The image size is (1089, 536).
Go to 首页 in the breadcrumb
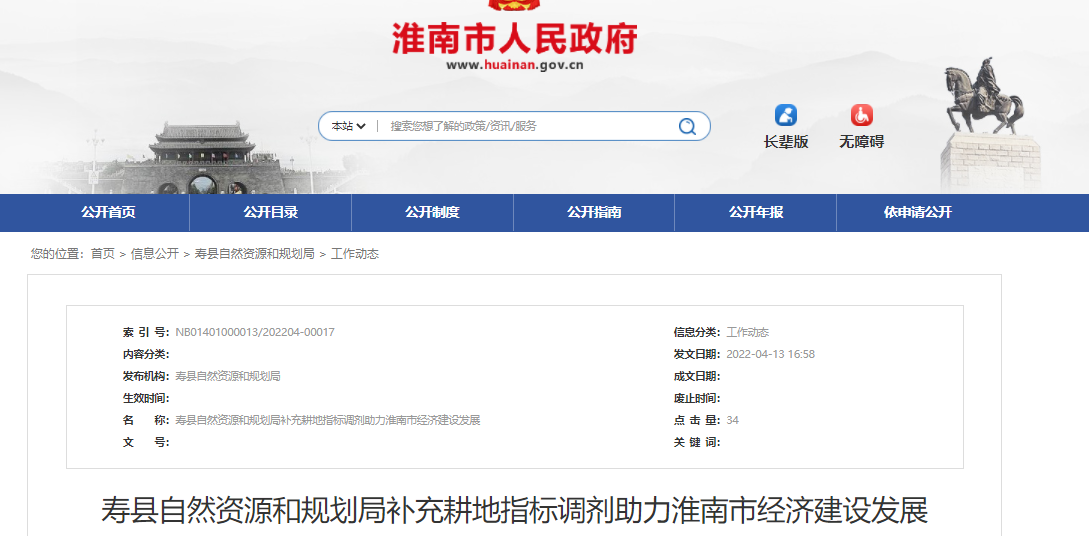pyautogui.click(x=103, y=254)
